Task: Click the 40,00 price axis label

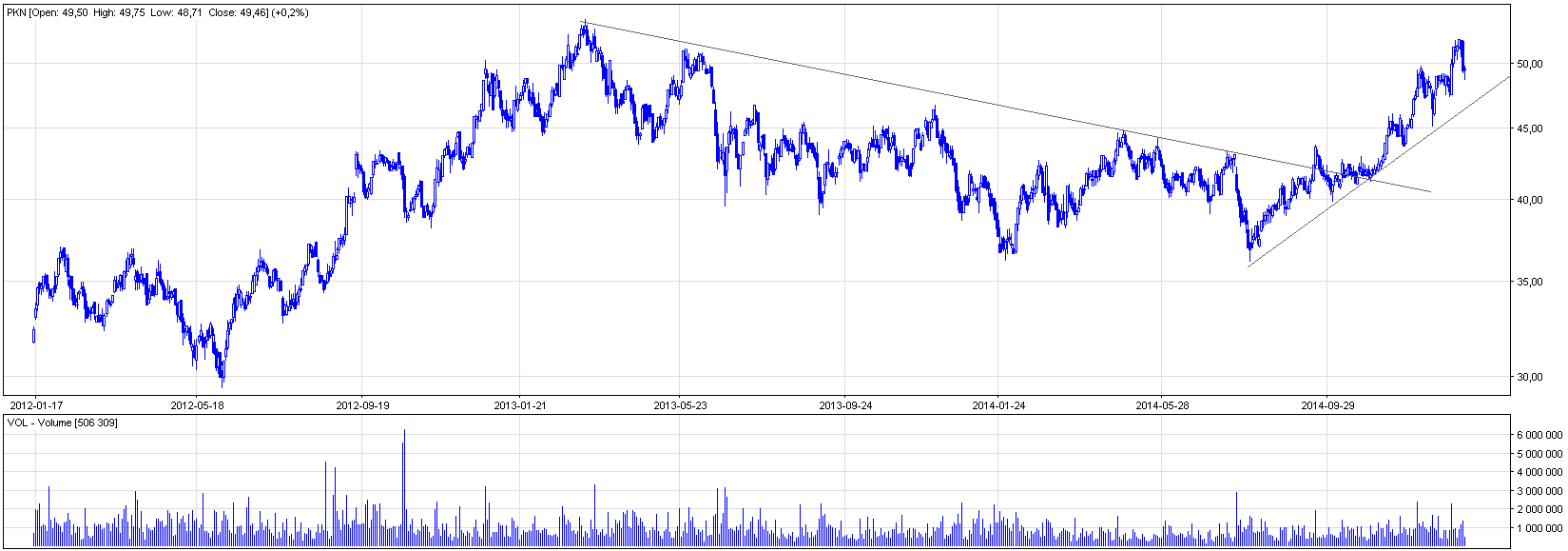Action: [1529, 200]
